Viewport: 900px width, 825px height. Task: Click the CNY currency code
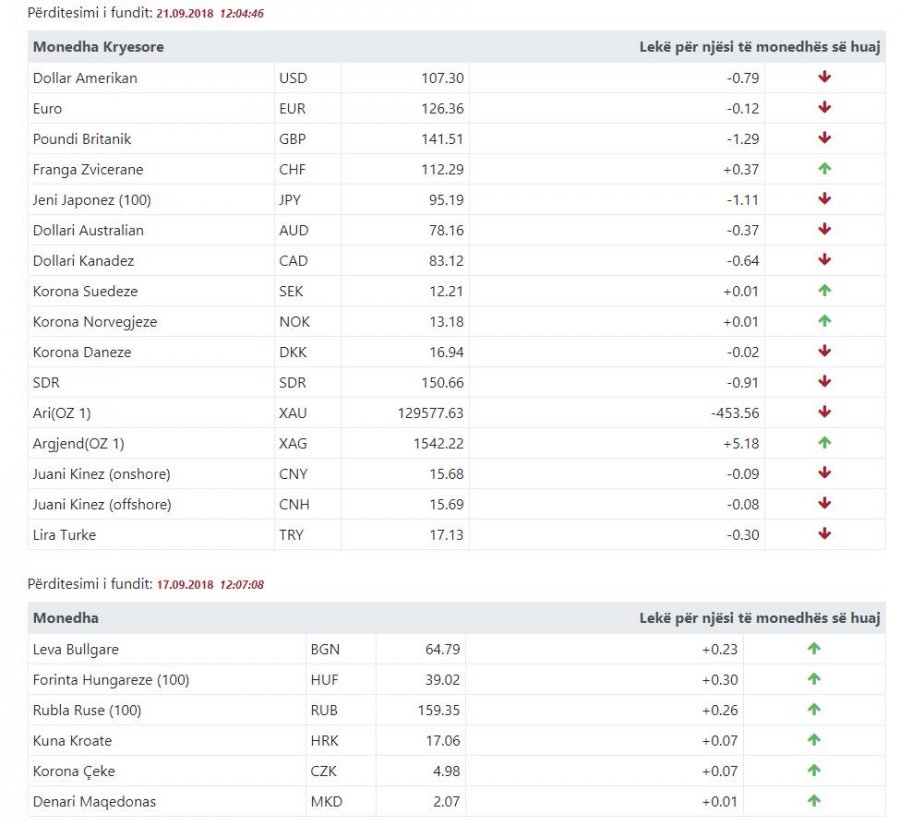tap(293, 474)
